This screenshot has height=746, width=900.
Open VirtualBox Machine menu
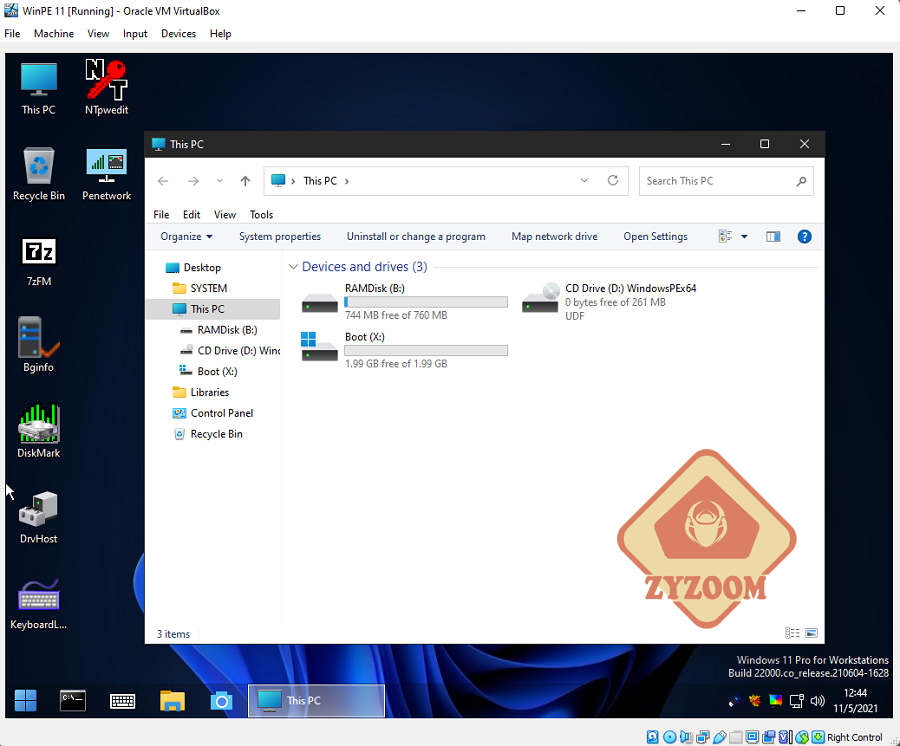coord(54,34)
